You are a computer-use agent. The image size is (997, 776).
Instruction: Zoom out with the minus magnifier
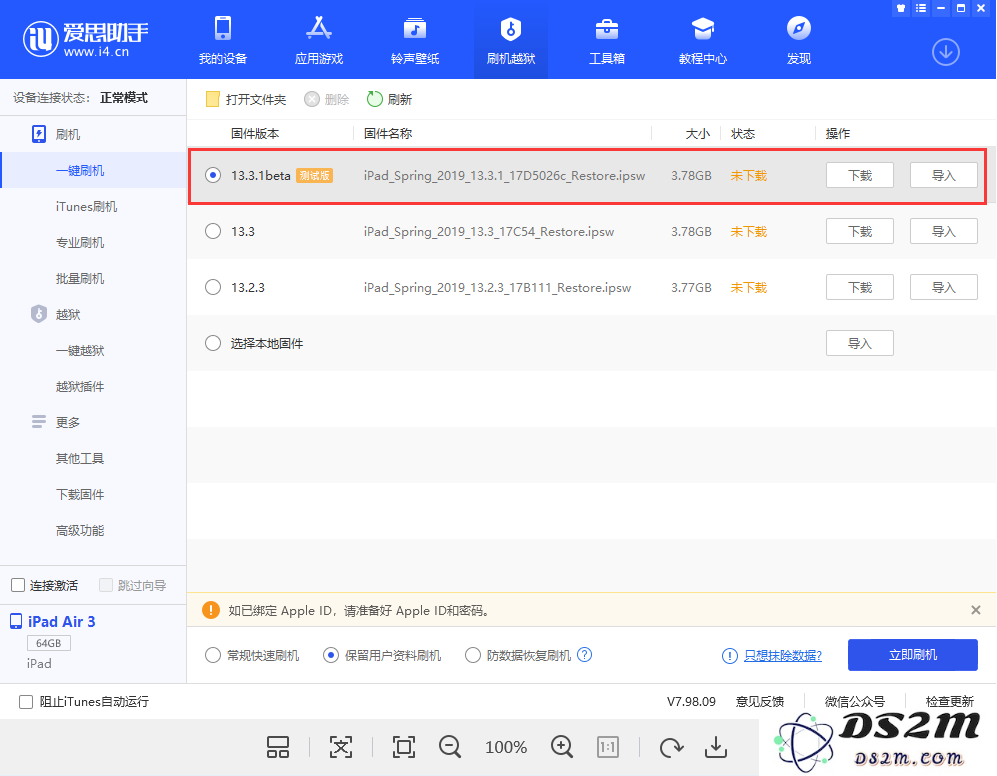point(450,747)
